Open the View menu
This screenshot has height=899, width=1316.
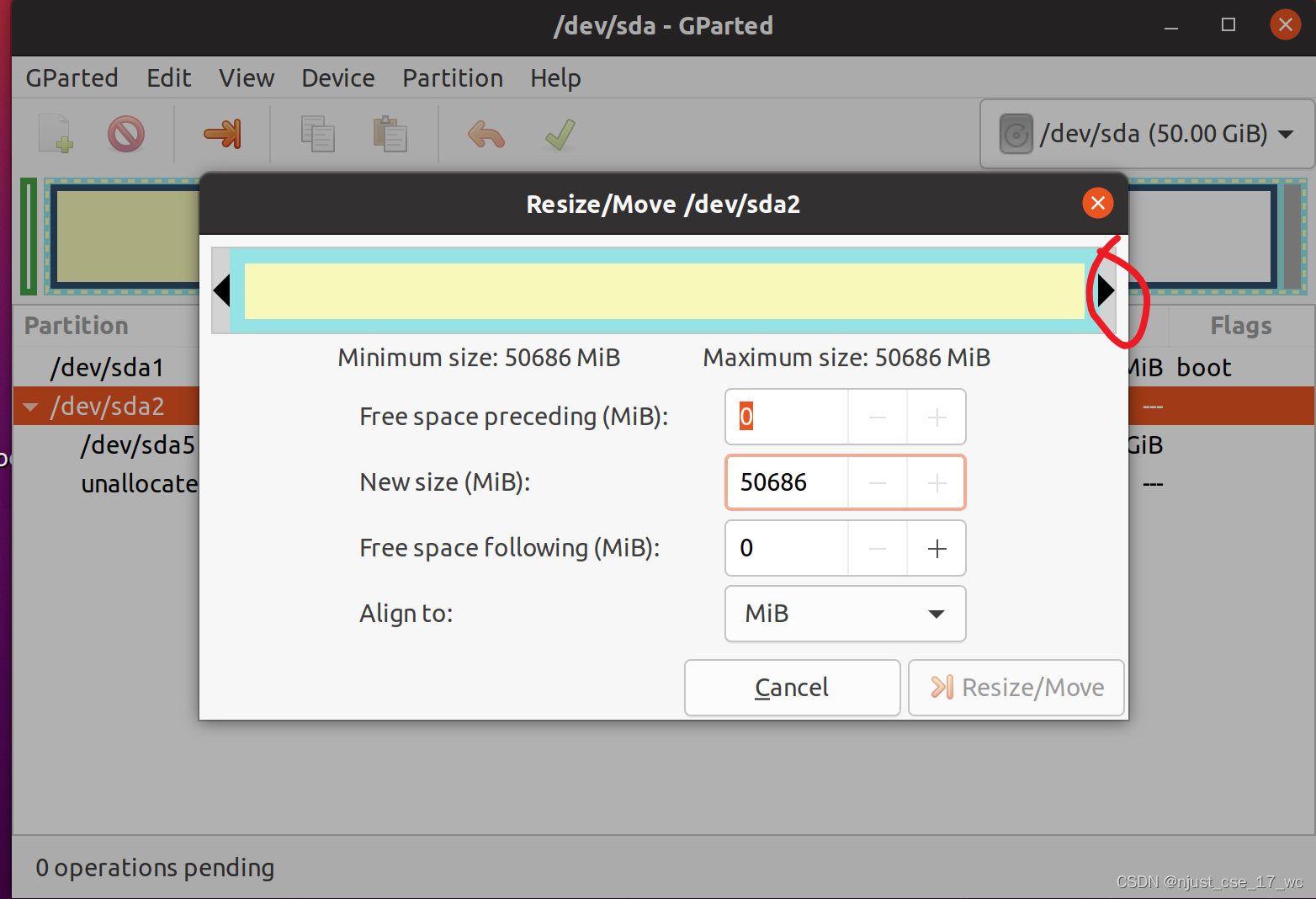(247, 78)
